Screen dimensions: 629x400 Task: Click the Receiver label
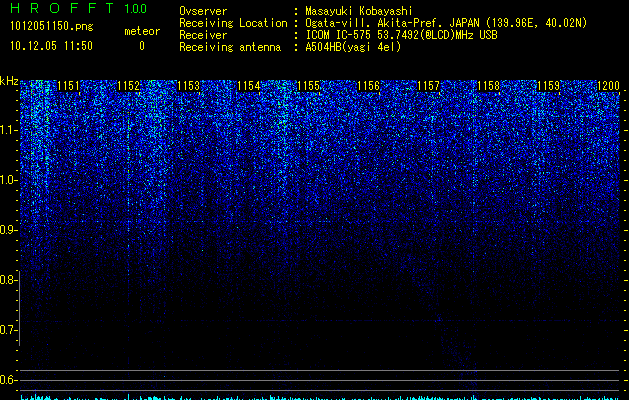[x=203, y=35]
